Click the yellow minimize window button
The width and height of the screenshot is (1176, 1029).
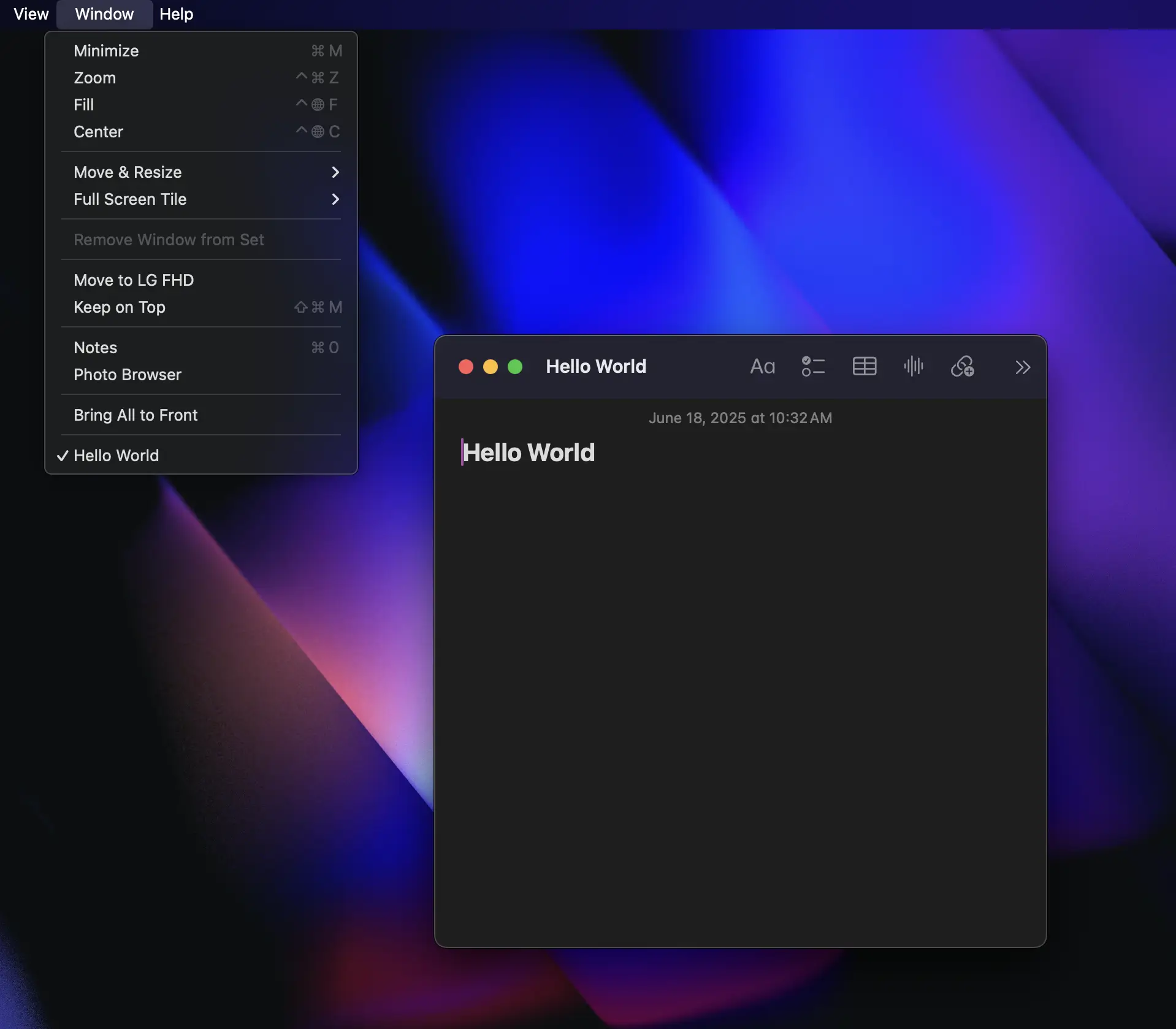[x=491, y=367]
